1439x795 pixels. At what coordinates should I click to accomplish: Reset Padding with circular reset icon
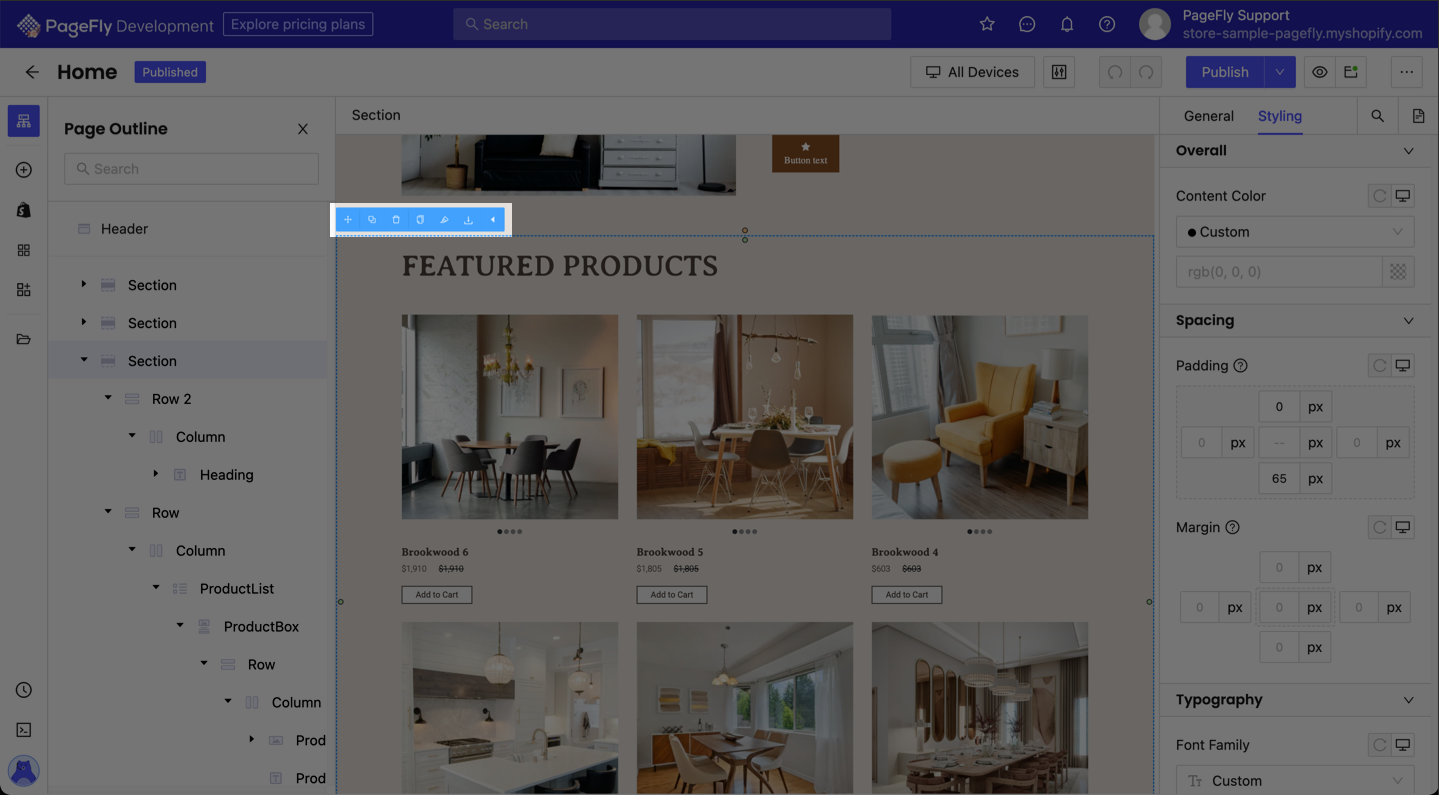click(x=1380, y=366)
